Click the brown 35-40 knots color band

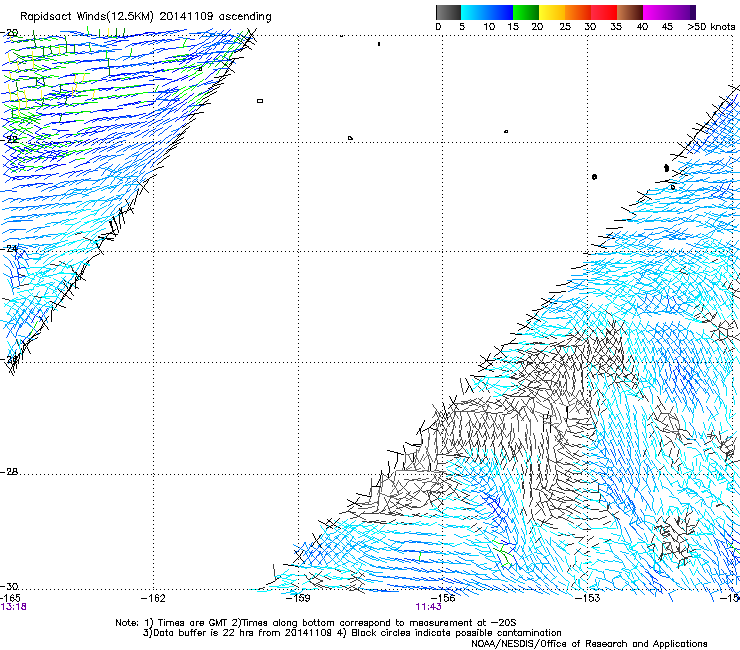[x=630, y=12]
